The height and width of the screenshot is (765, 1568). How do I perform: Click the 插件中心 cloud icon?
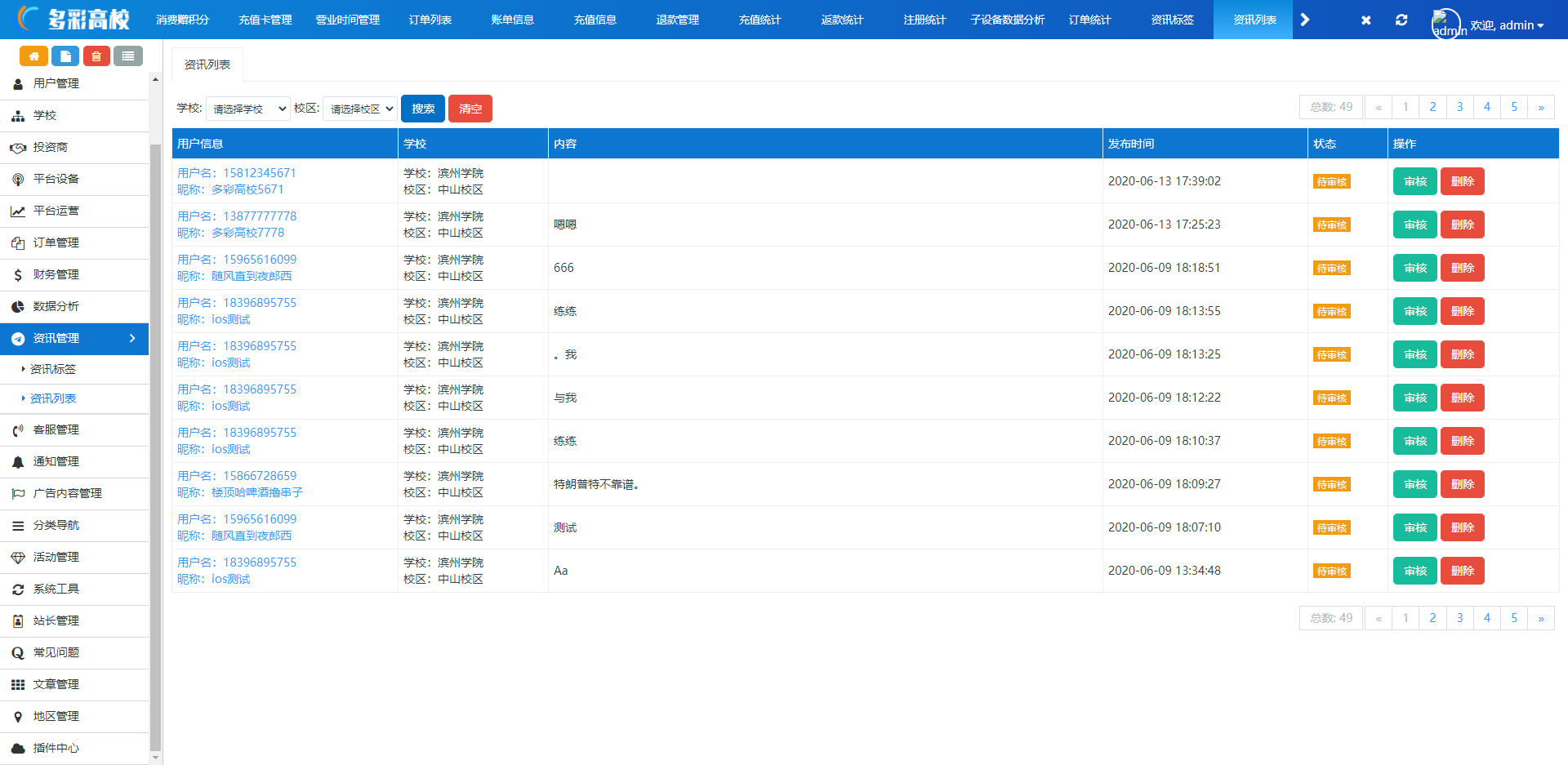pos(18,749)
